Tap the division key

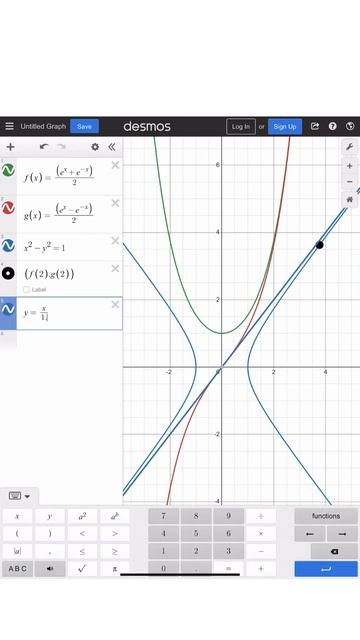261,516
